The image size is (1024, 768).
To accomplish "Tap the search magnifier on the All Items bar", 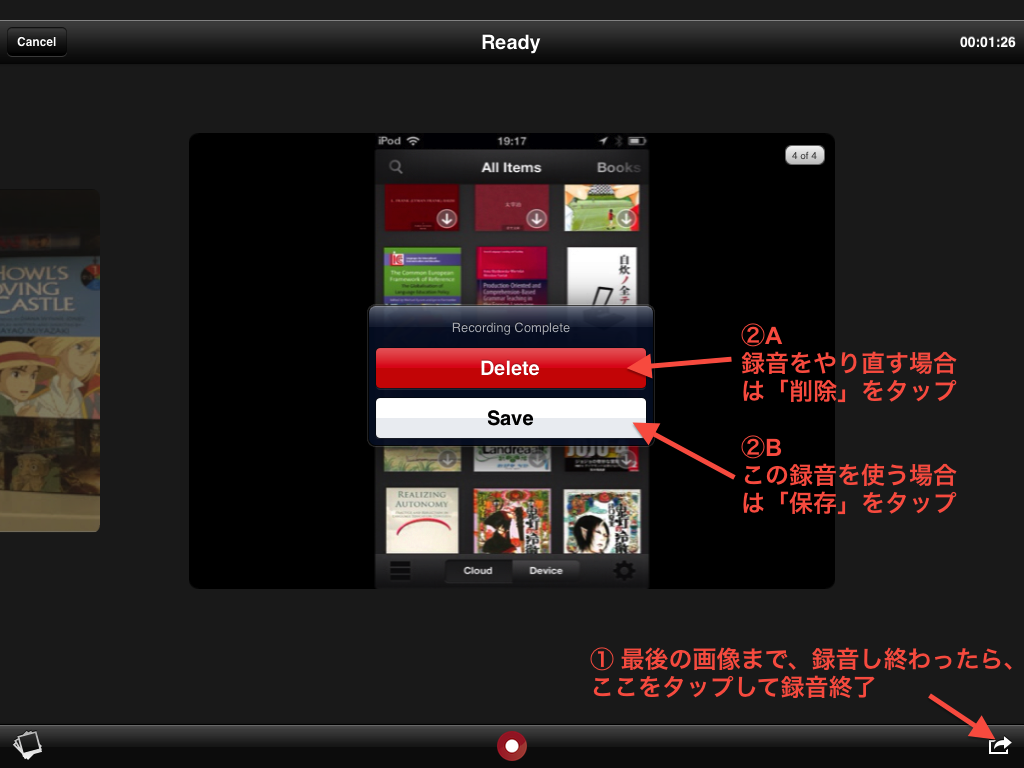I will (x=397, y=167).
